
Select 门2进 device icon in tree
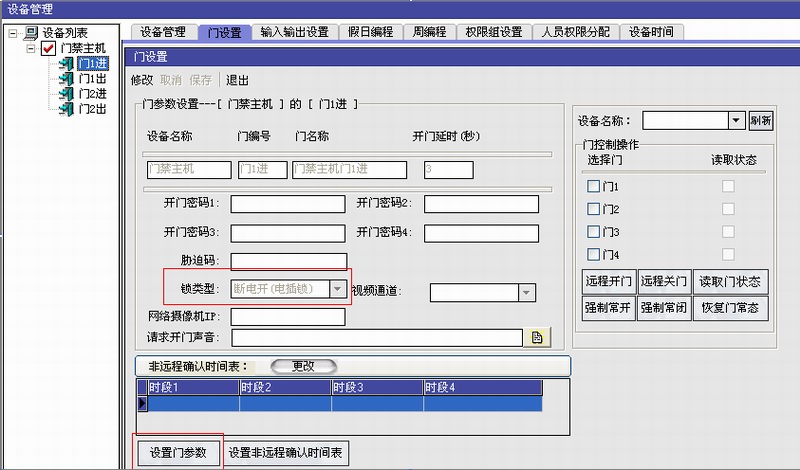point(66,94)
